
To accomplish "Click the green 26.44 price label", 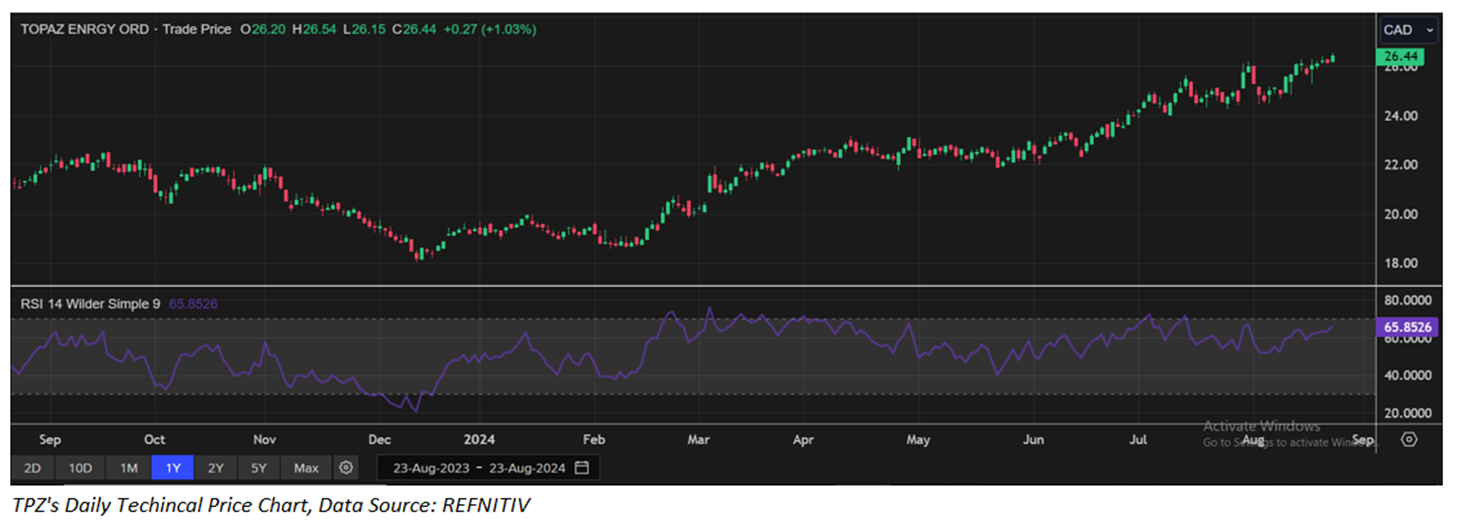I will pyautogui.click(x=1398, y=57).
